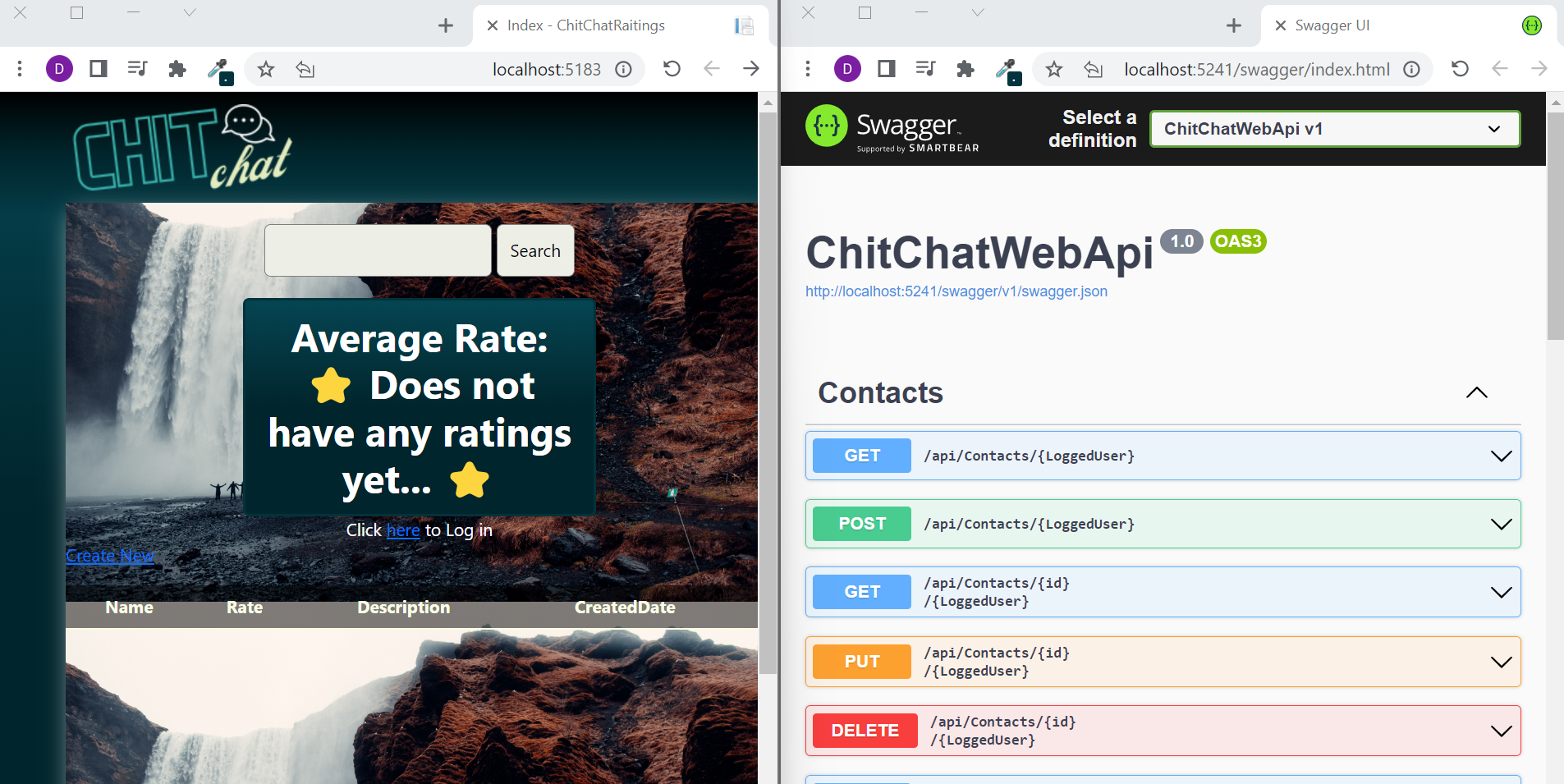Click the Swagger page vertical scrollbar

tap(1555, 226)
